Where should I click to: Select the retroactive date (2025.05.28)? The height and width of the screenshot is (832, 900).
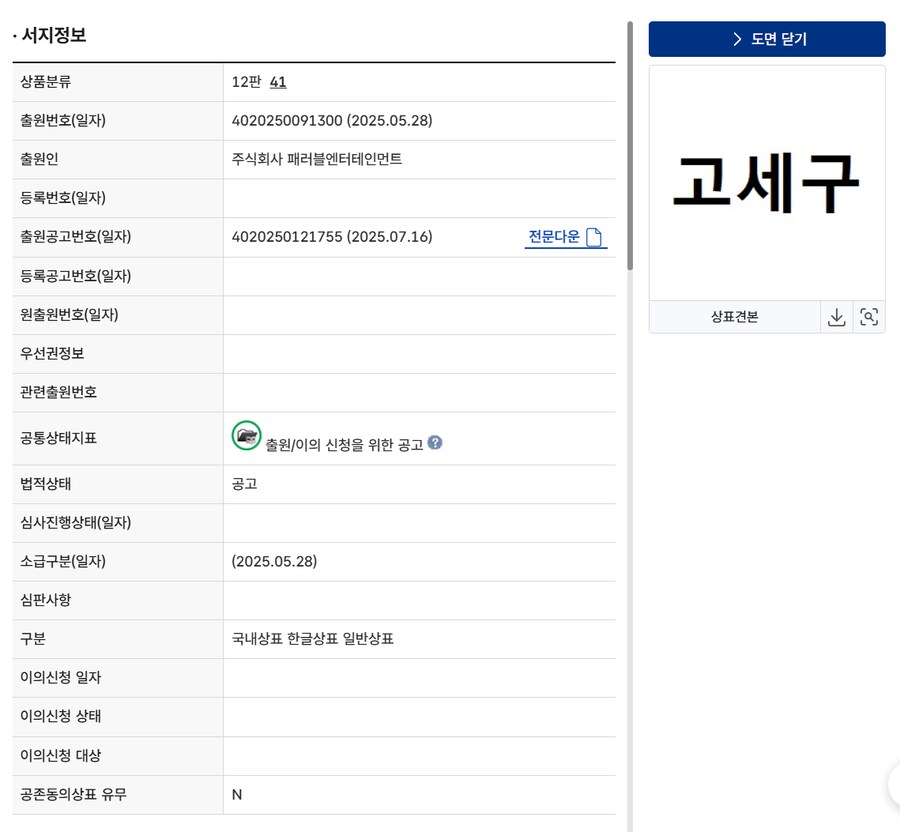tap(274, 561)
